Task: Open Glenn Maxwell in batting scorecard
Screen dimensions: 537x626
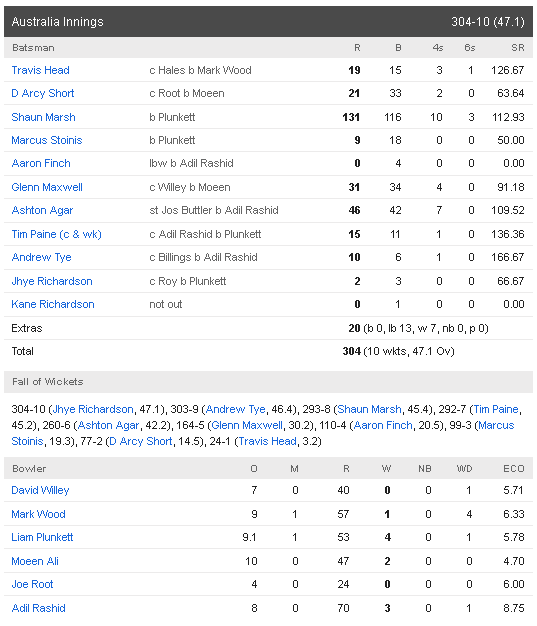Action: (x=47, y=187)
